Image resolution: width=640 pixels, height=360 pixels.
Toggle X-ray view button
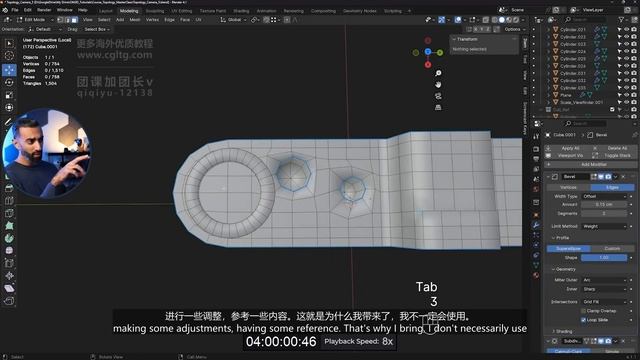(x=485, y=20)
